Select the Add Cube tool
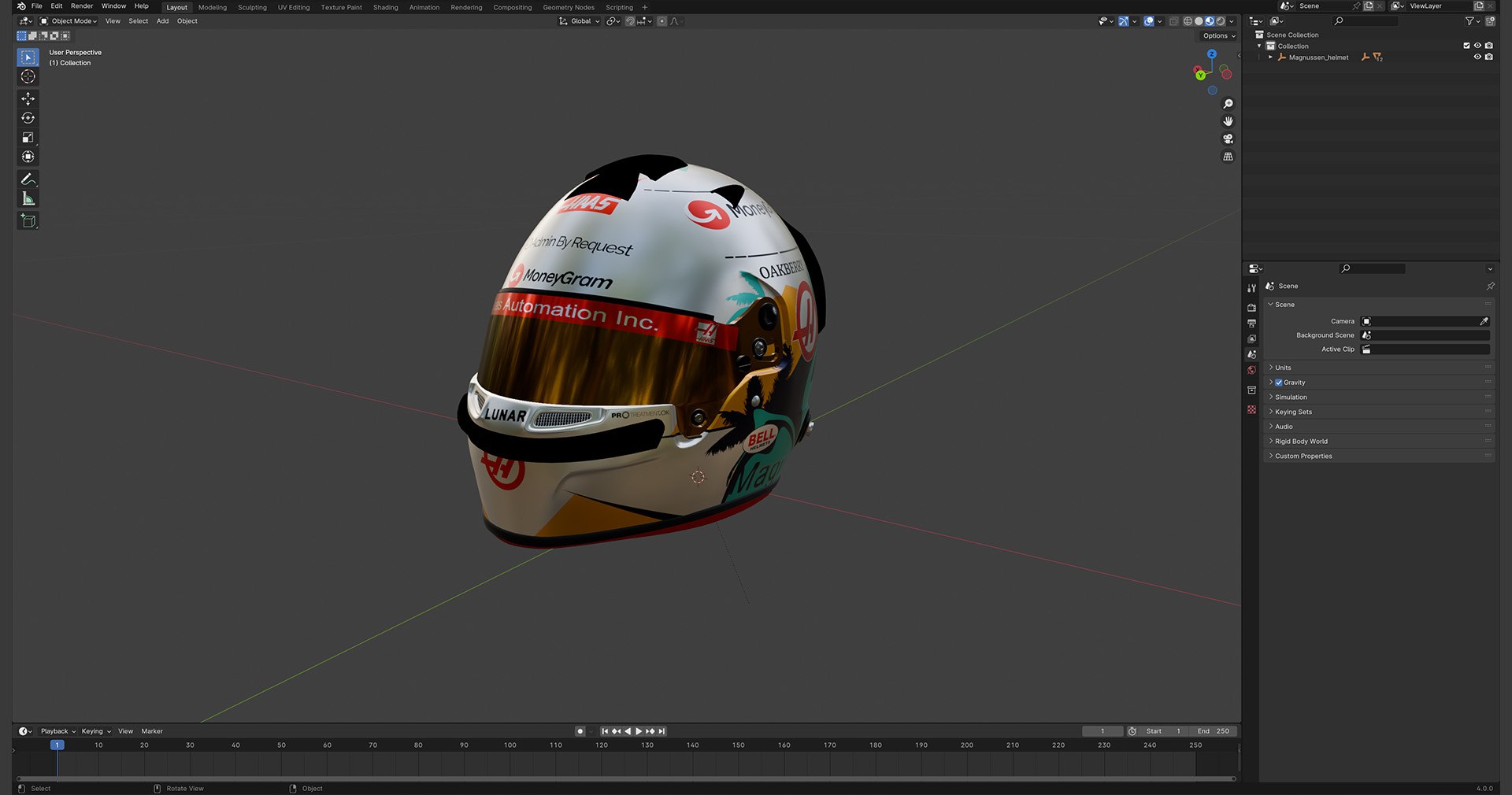The height and width of the screenshot is (795, 1512). pos(28,220)
